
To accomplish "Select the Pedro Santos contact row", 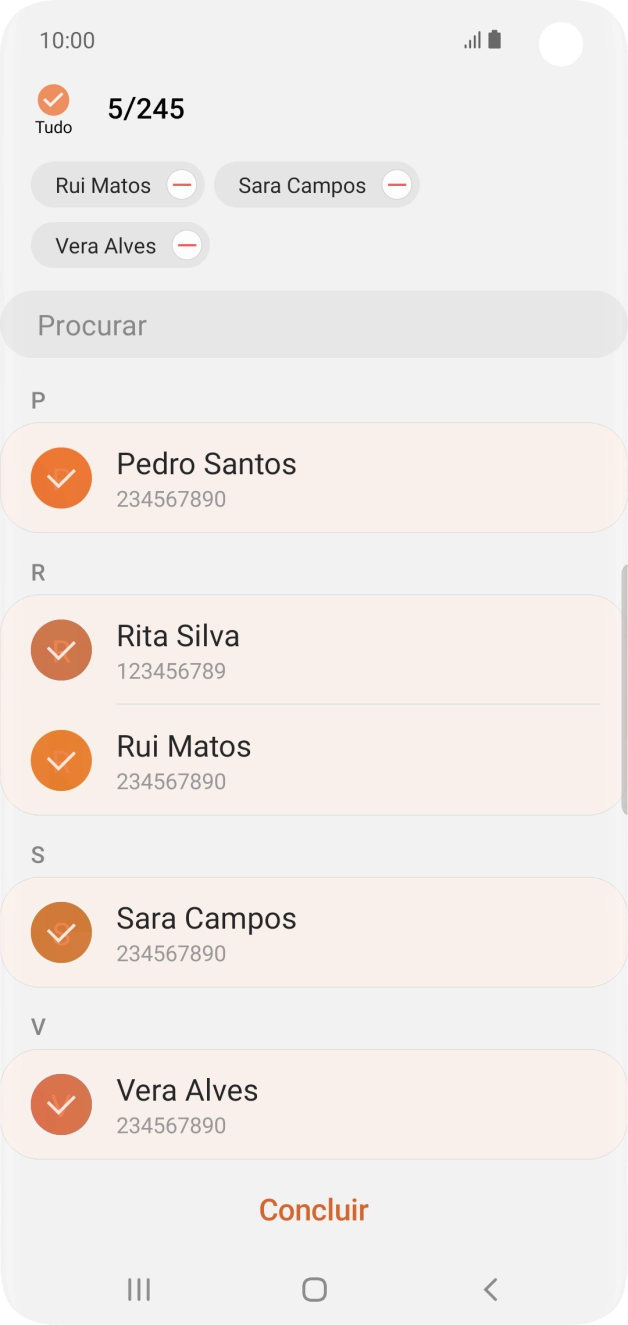I will click(300, 478).
